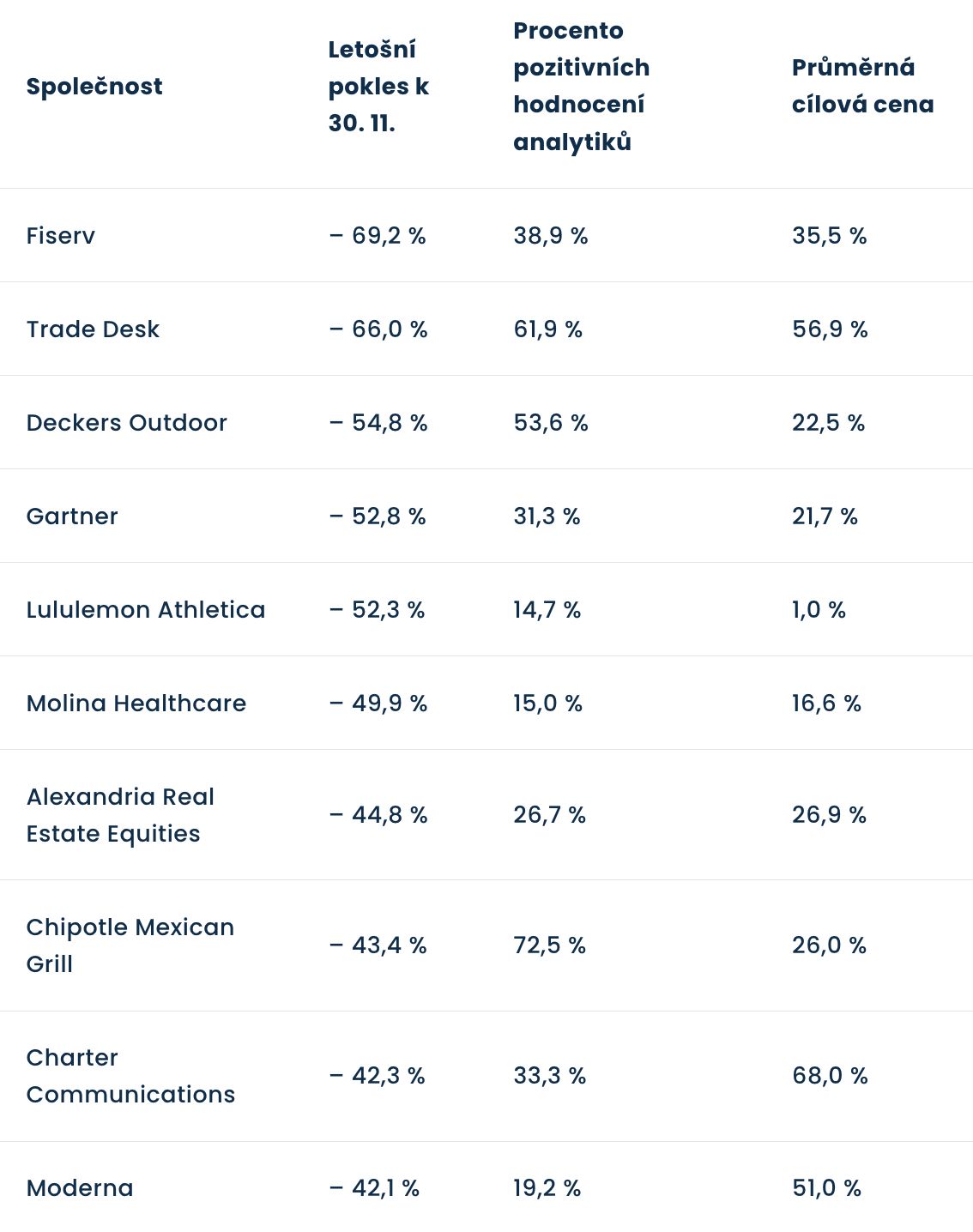Select the Trade Desk row label
This screenshot has width=973, height=1232.
pyautogui.click(x=93, y=329)
